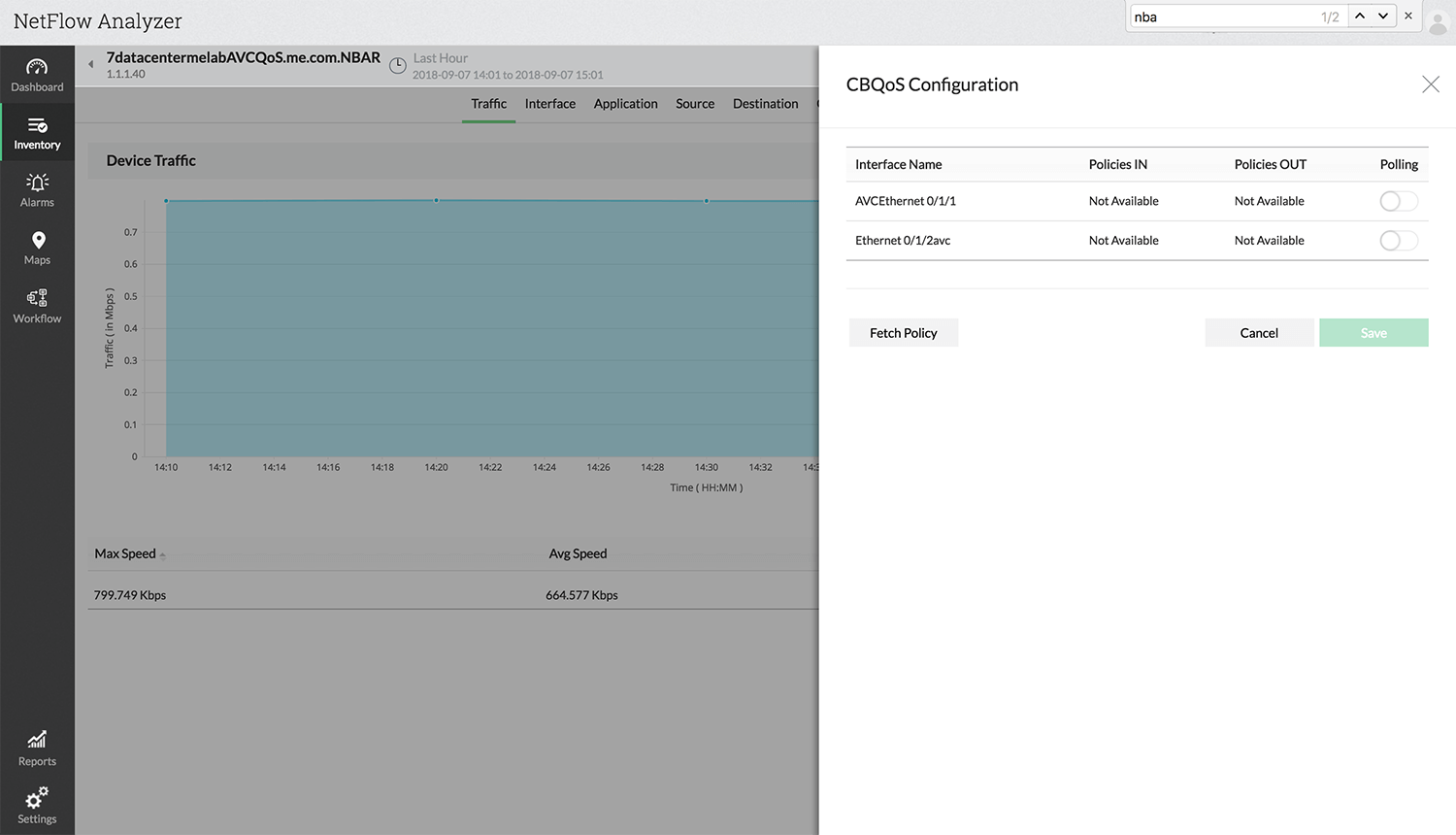The height and width of the screenshot is (835, 1456).
Task: Enable polling for Ethernet 0/1/2avc
Action: point(1398,240)
